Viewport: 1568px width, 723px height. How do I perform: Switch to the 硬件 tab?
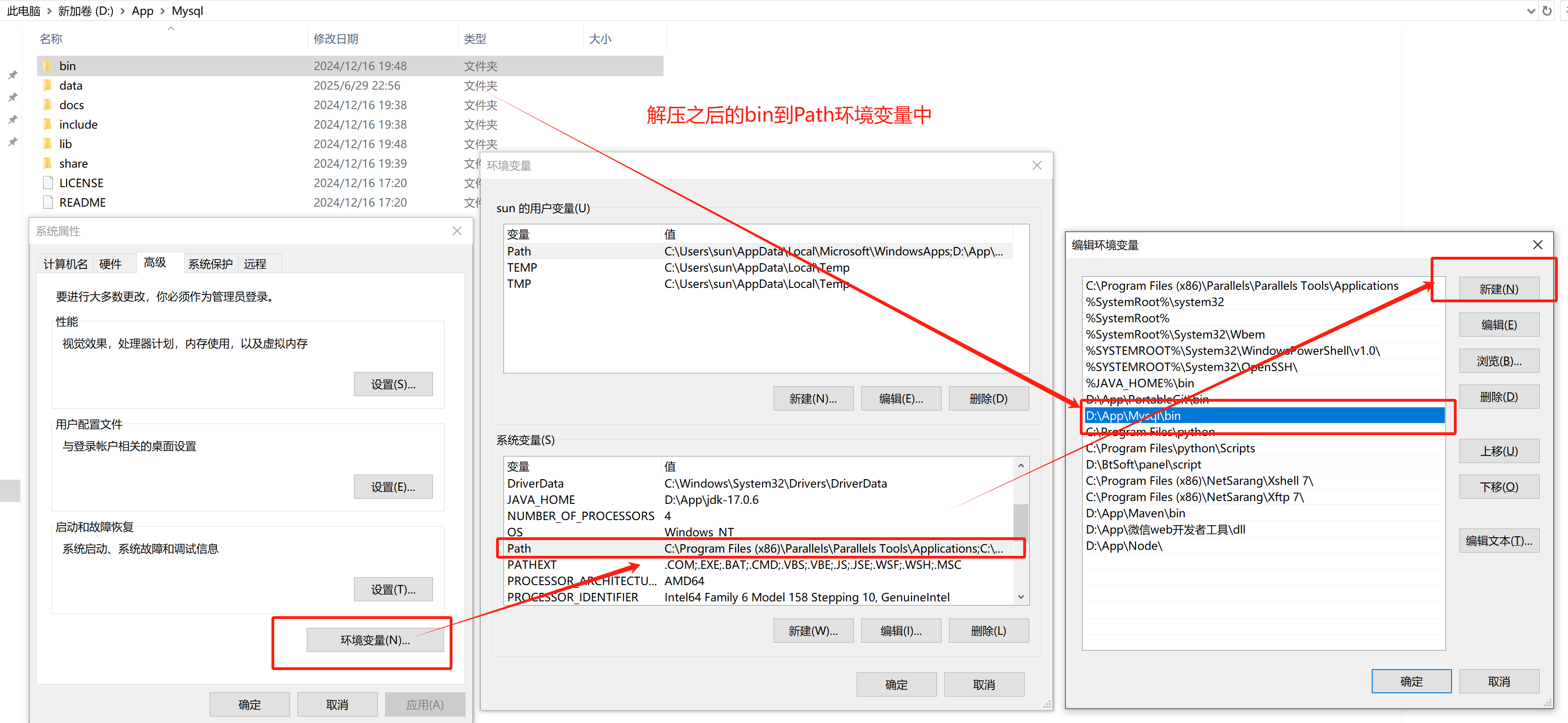pyautogui.click(x=110, y=264)
